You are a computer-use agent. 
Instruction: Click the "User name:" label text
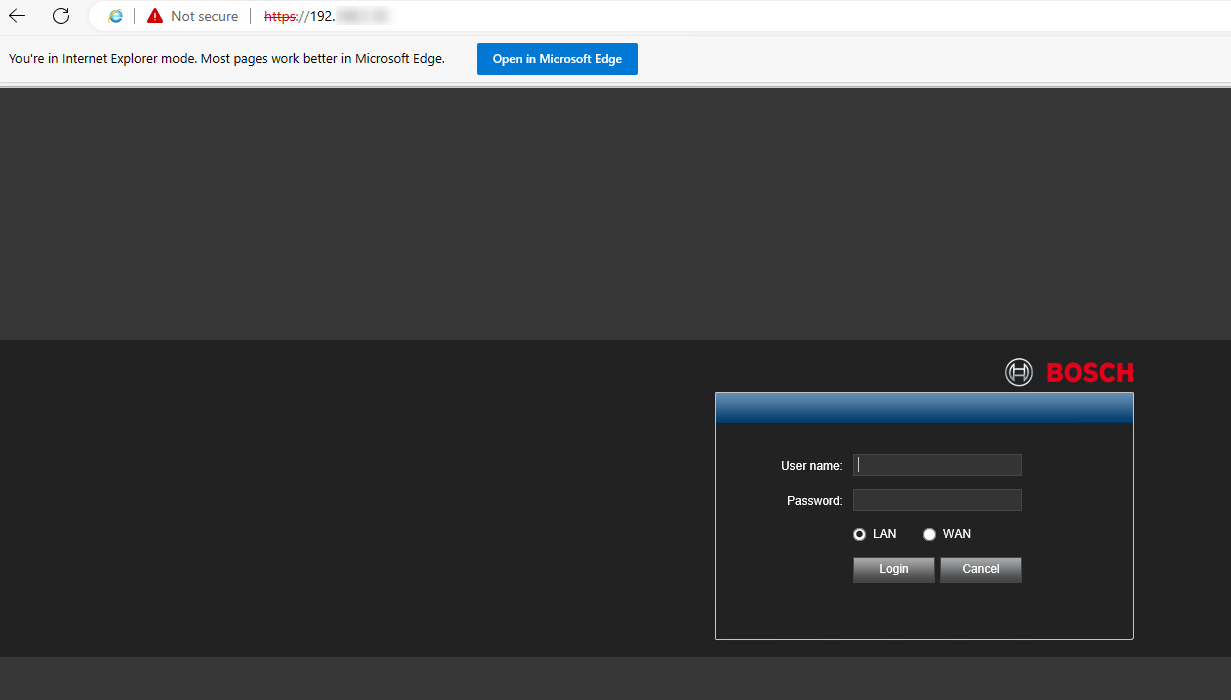click(811, 466)
